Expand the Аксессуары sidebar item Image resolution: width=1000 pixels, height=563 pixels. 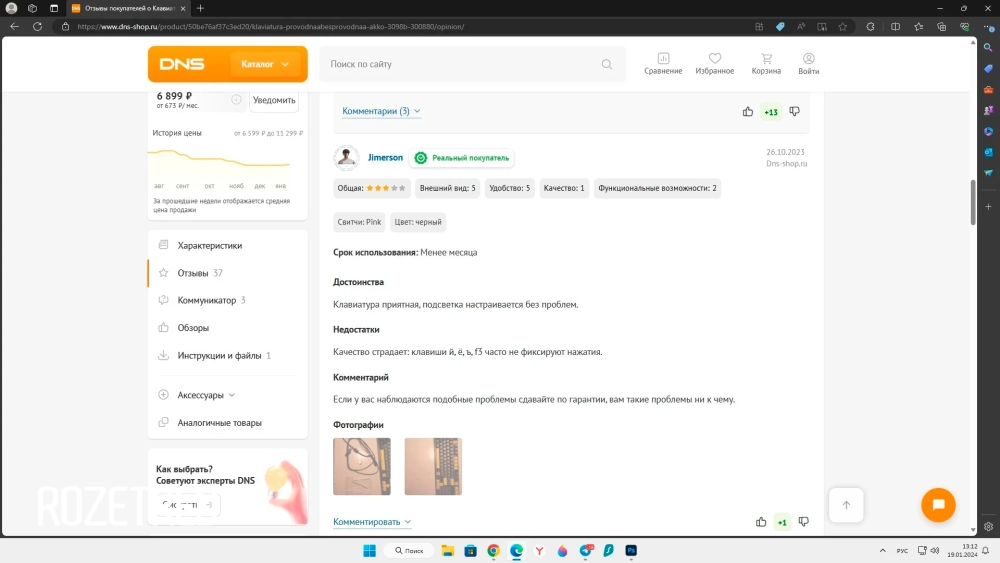[x=205, y=395]
